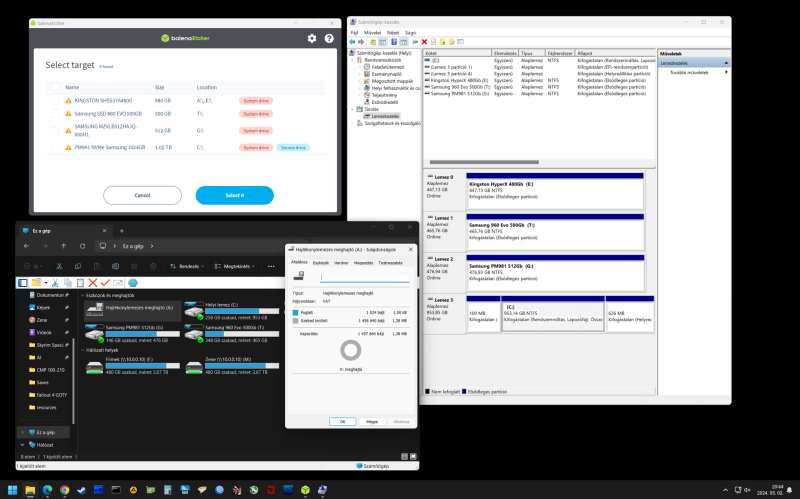Open Művelet menu in Számítógép-kezelés

pyautogui.click(x=372, y=33)
